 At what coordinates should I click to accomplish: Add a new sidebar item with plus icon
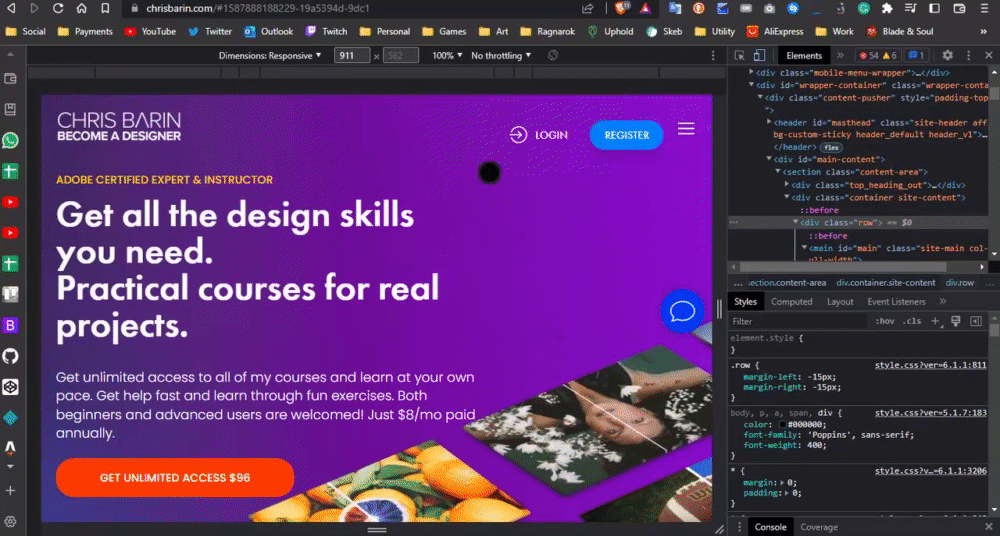coord(10,491)
